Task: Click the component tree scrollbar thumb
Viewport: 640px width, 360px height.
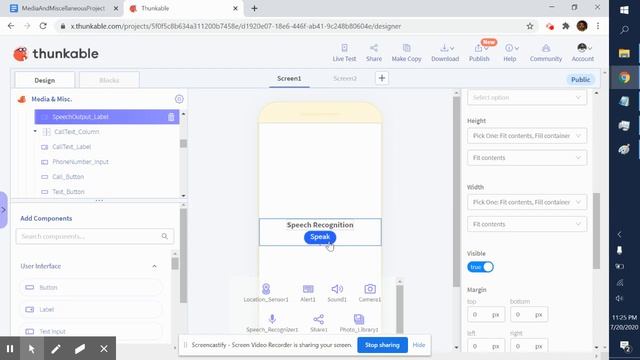Action: (183, 144)
